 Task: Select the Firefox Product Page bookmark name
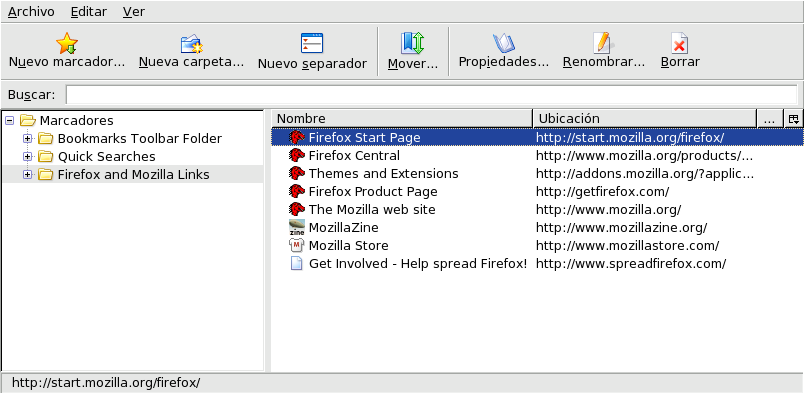click(373, 191)
